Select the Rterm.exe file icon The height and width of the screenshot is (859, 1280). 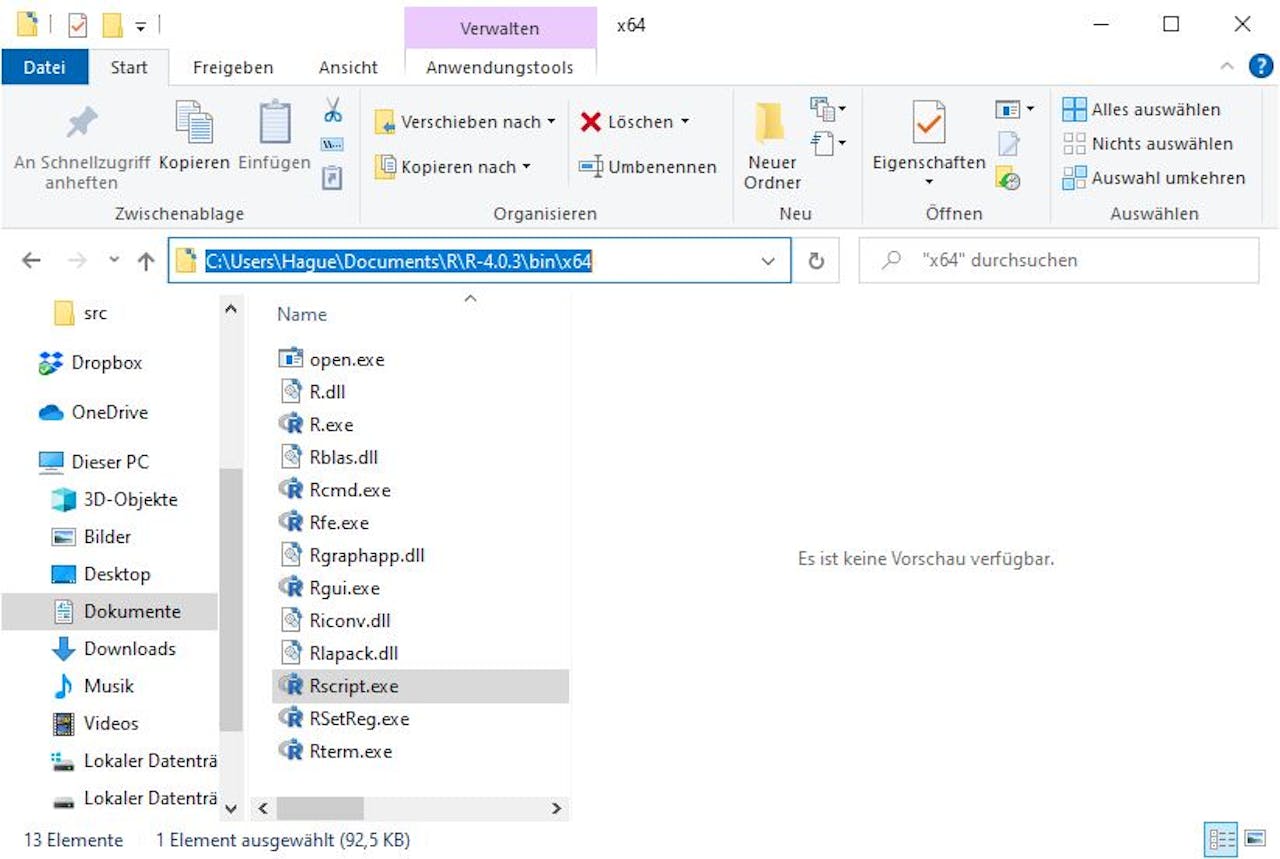[291, 751]
